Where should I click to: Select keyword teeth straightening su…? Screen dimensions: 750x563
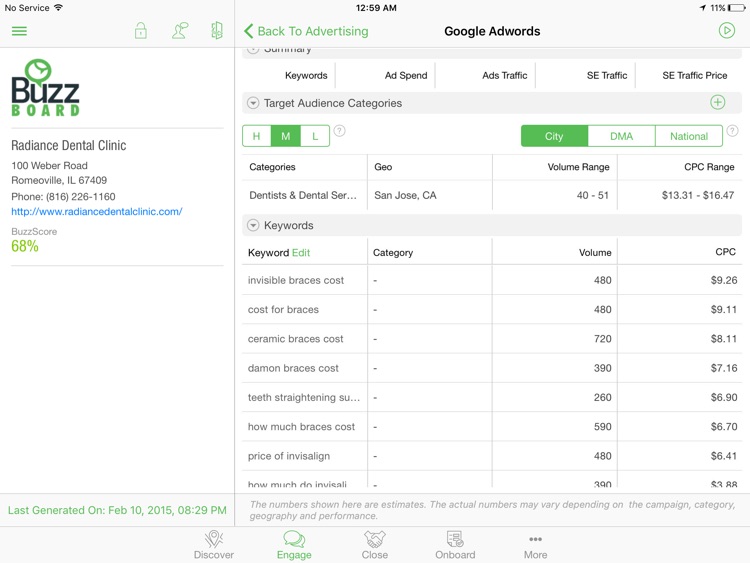tap(304, 397)
